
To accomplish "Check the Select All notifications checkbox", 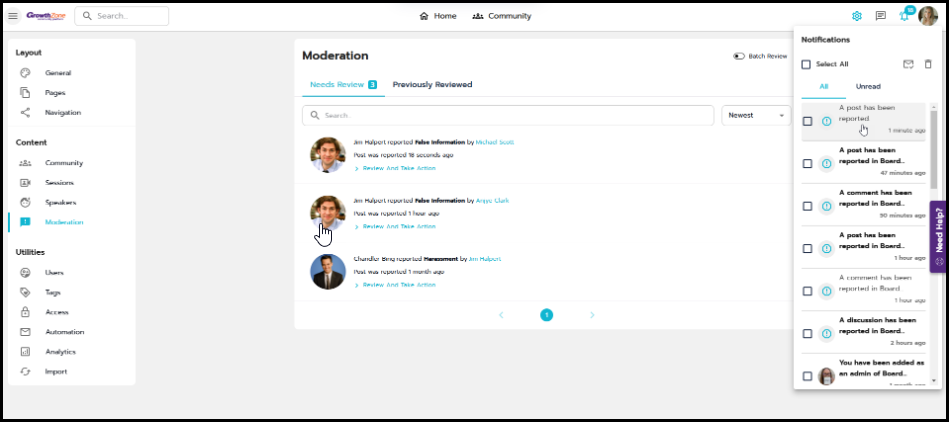I will (807, 64).
